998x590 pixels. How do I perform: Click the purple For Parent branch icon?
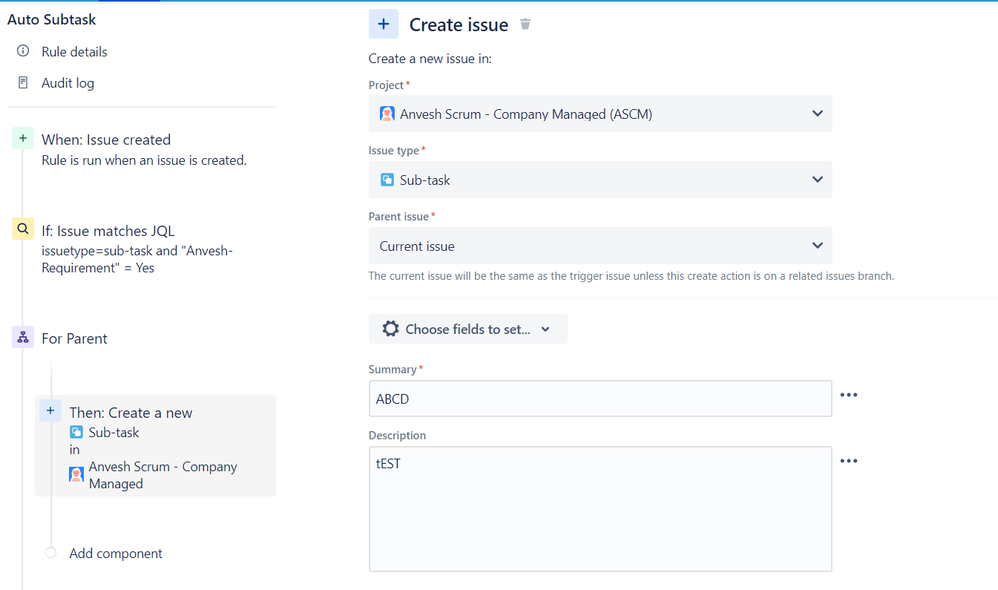point(23,338)
